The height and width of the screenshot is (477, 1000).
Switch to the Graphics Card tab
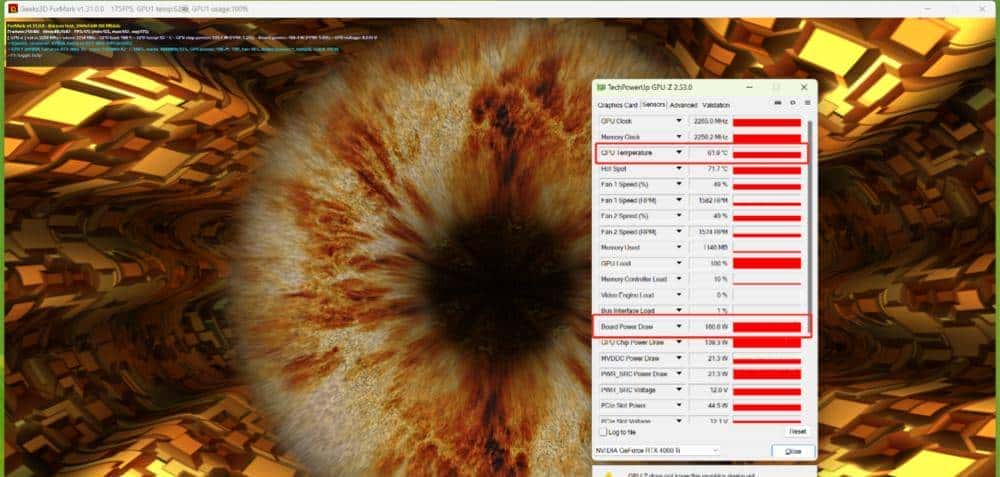tap(617, 105)
